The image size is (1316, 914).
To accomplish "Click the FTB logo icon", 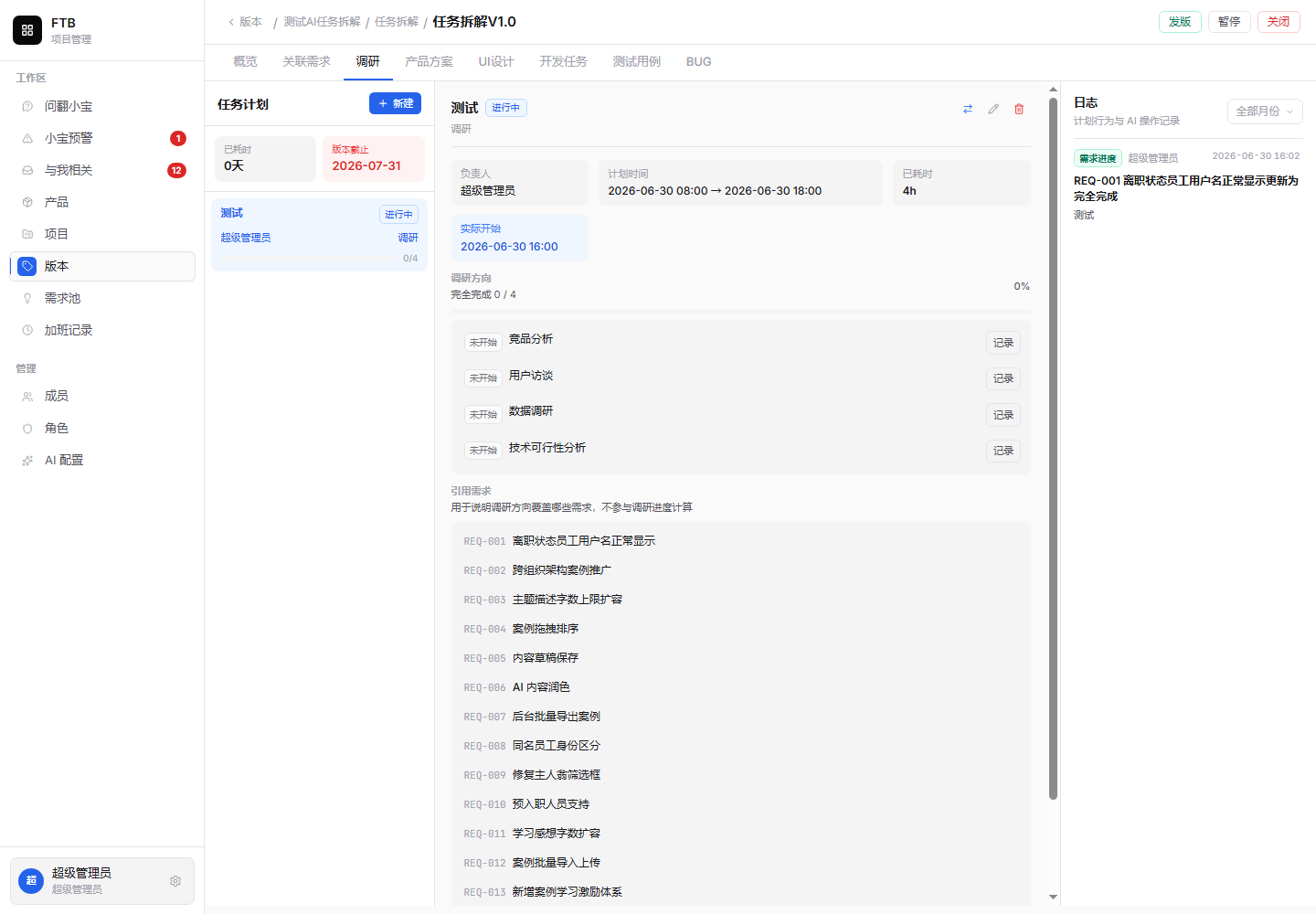I will pyautogui.click(x=27, y=30).
